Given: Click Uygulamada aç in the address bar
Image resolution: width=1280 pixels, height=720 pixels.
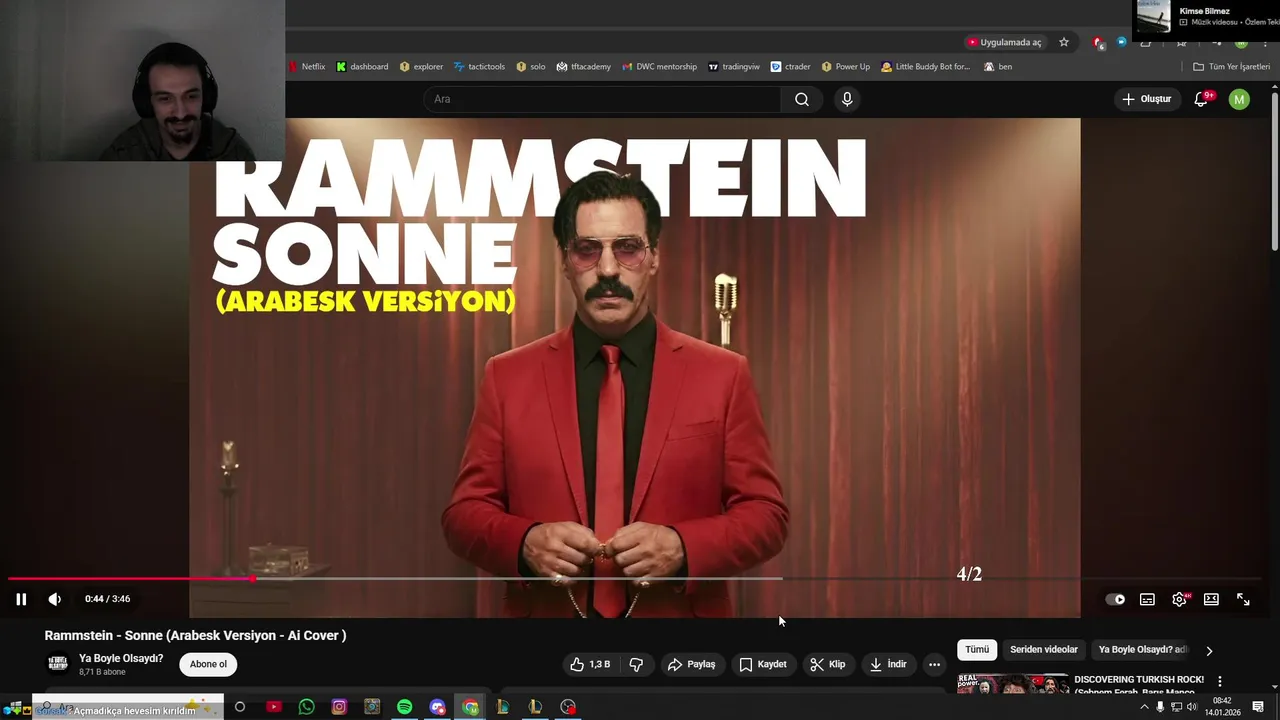Looking at the screenshot, I should [x=1004, y=42].
